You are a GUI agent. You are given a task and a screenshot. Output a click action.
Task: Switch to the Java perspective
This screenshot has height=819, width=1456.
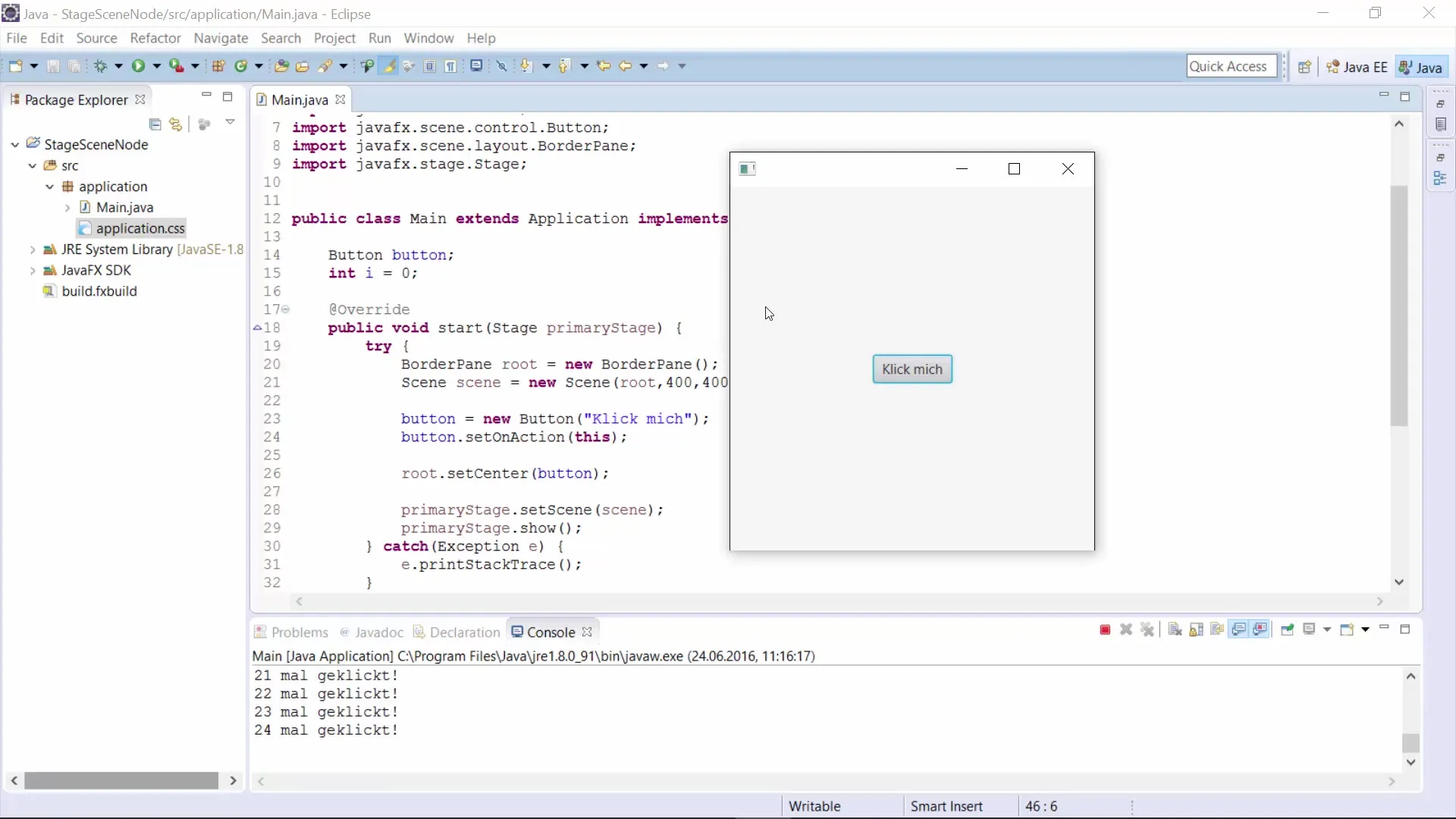[1420, 67]
